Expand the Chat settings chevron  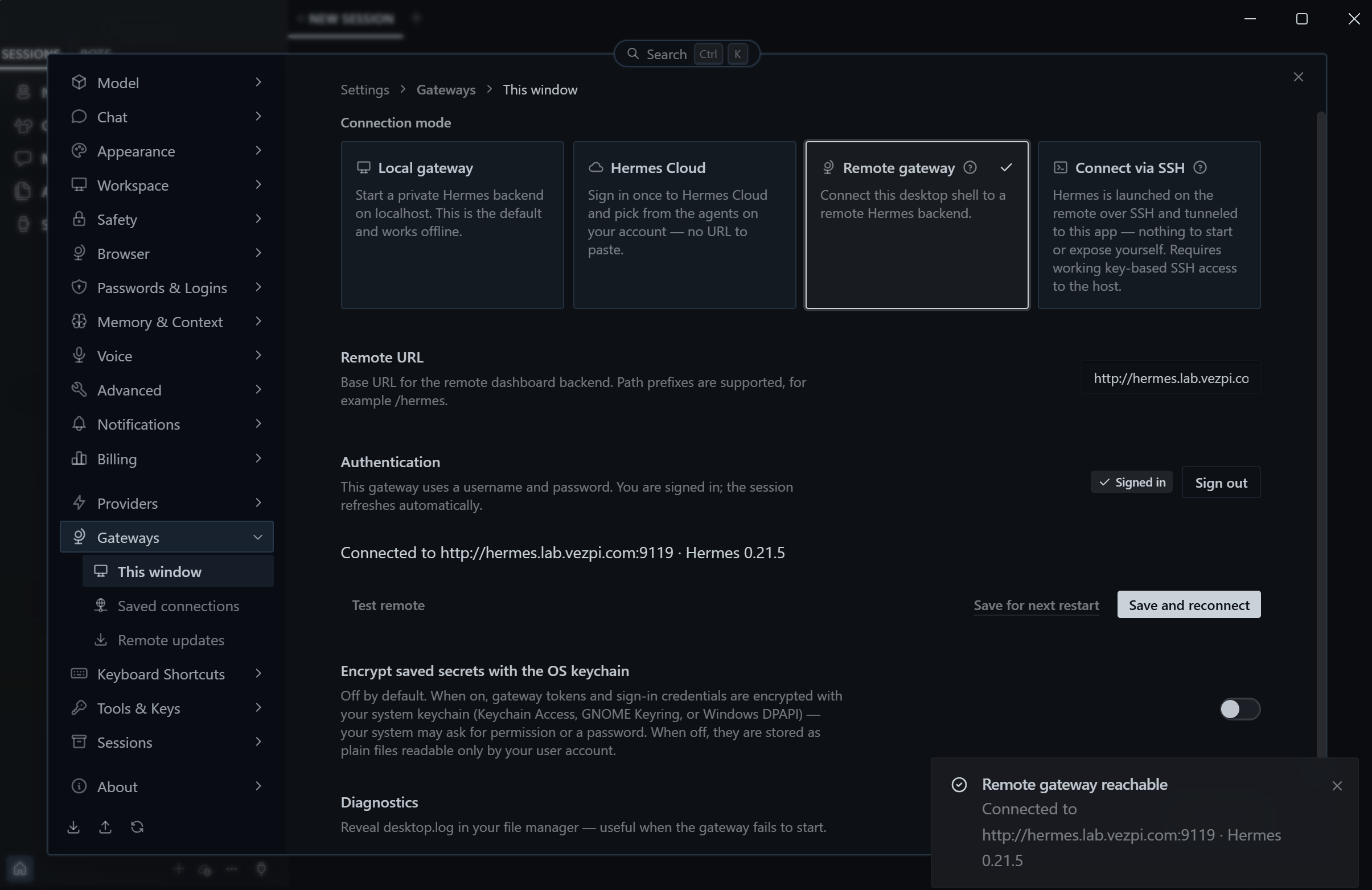[x=258, y=116]
